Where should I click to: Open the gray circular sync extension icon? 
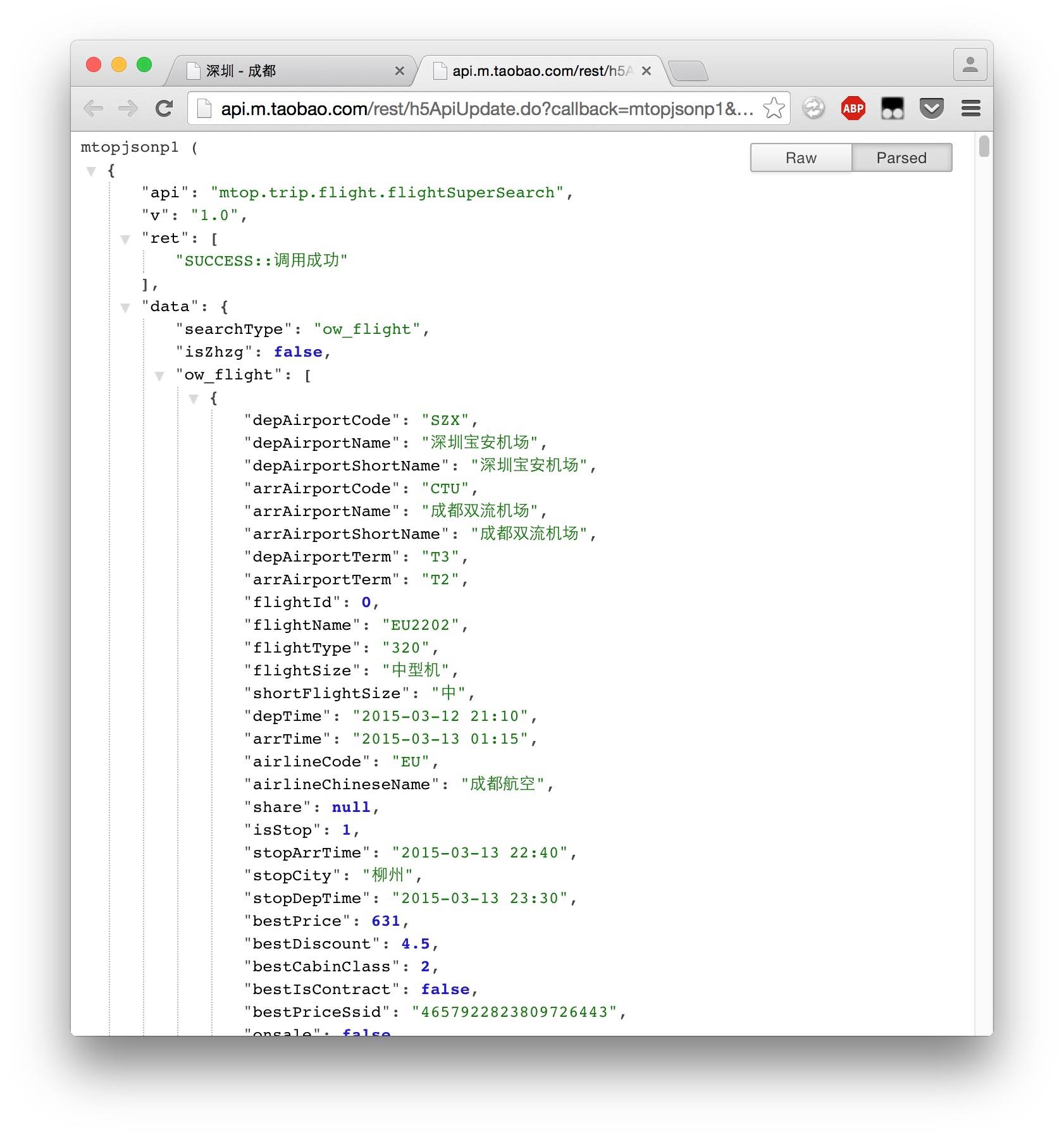[813, 109]
